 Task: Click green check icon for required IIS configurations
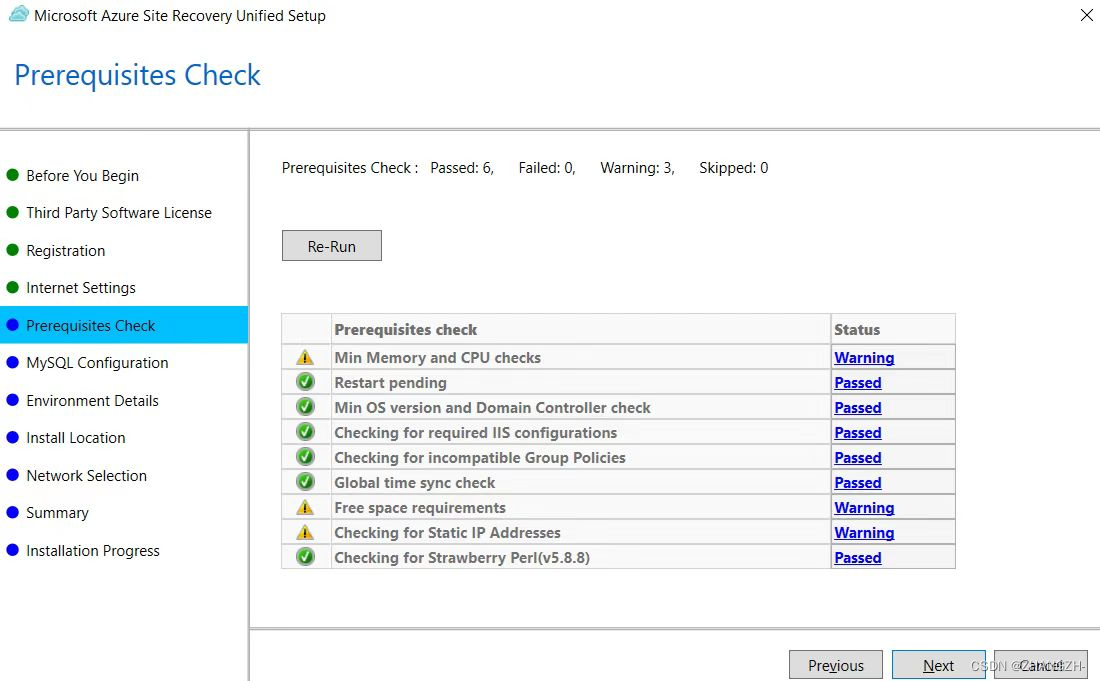click(x=305, y=432)
